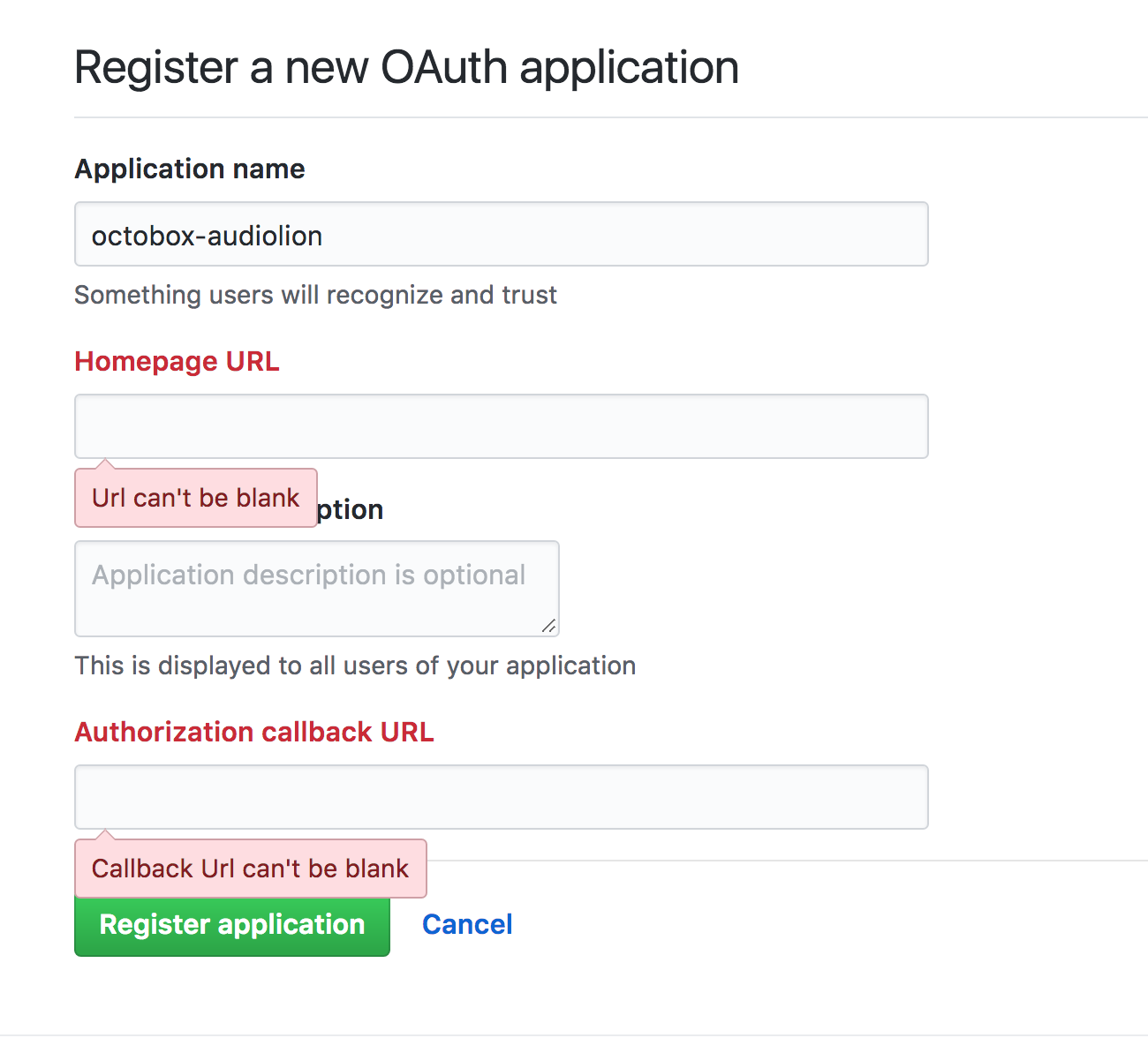Focus the Homepage URL input to clear its error
This screenshot has height=1038, width=1148.
[501, 426]
